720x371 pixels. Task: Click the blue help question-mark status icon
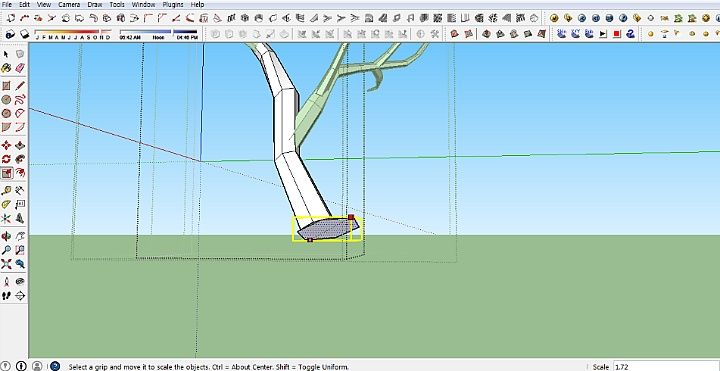coord(55,366)
